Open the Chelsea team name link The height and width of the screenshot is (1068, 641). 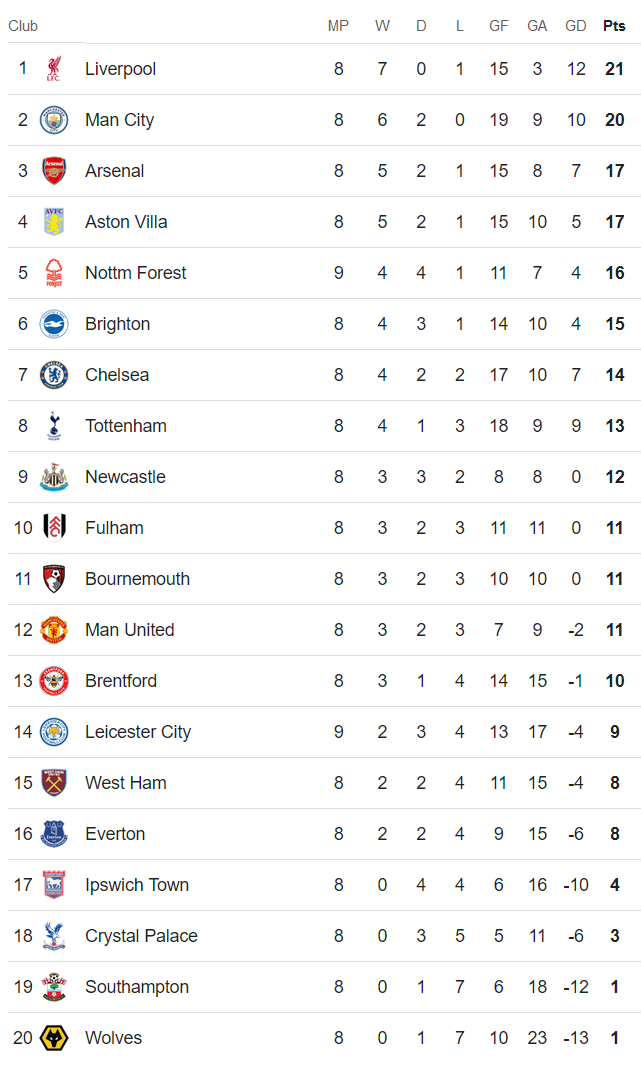coord(117,375)
